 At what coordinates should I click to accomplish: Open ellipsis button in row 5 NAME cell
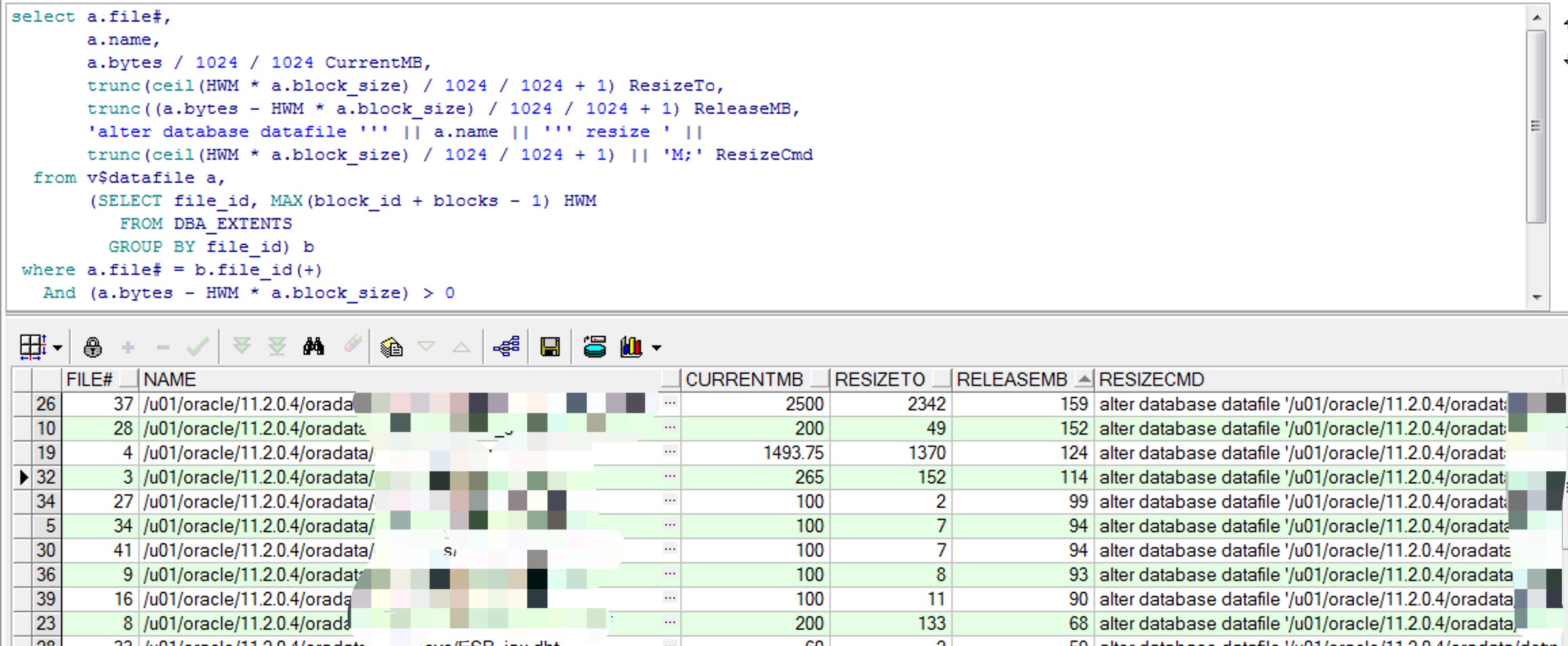tap(669, 525)
